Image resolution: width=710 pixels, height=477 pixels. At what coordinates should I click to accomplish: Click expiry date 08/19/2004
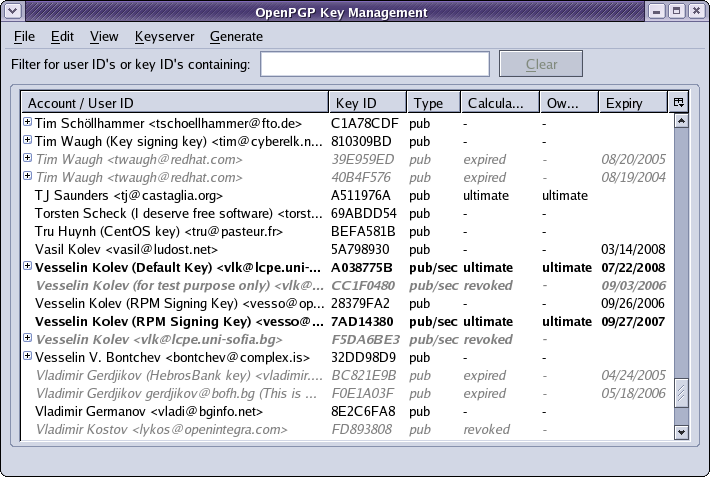633,178
